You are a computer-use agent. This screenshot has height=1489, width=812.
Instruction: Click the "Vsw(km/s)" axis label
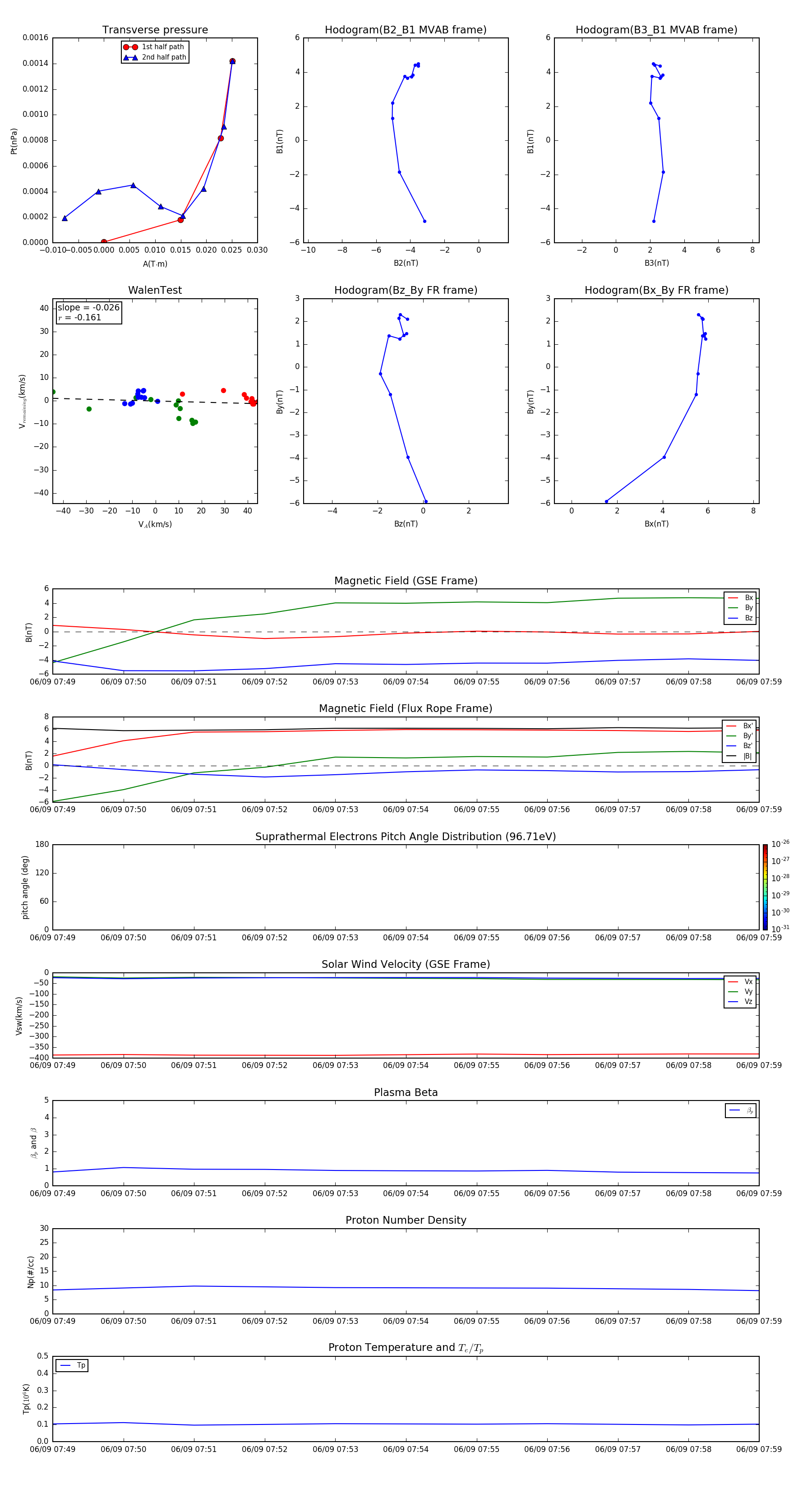pyautogui.click(x=19, y=1015)
